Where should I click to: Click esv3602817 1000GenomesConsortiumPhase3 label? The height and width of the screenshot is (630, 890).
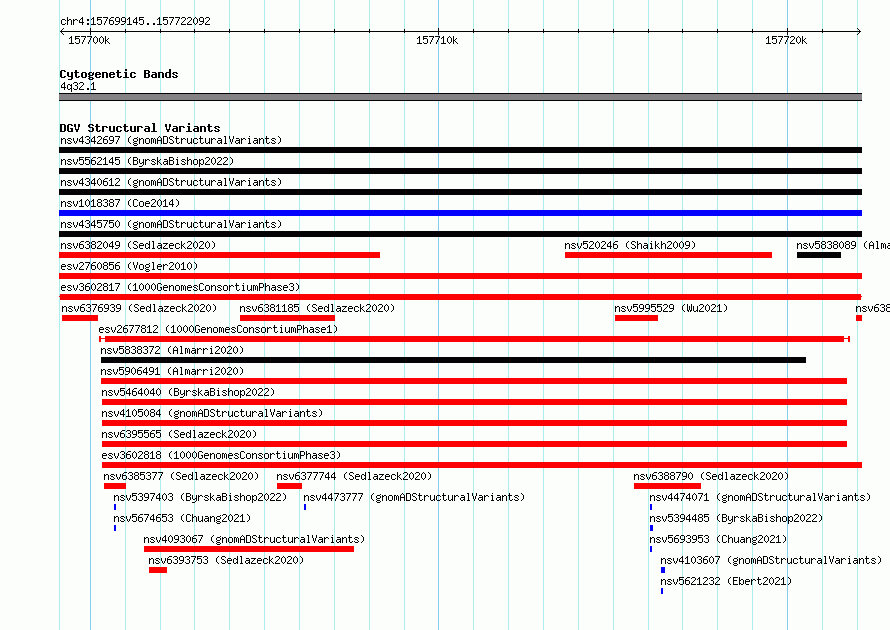180,287
